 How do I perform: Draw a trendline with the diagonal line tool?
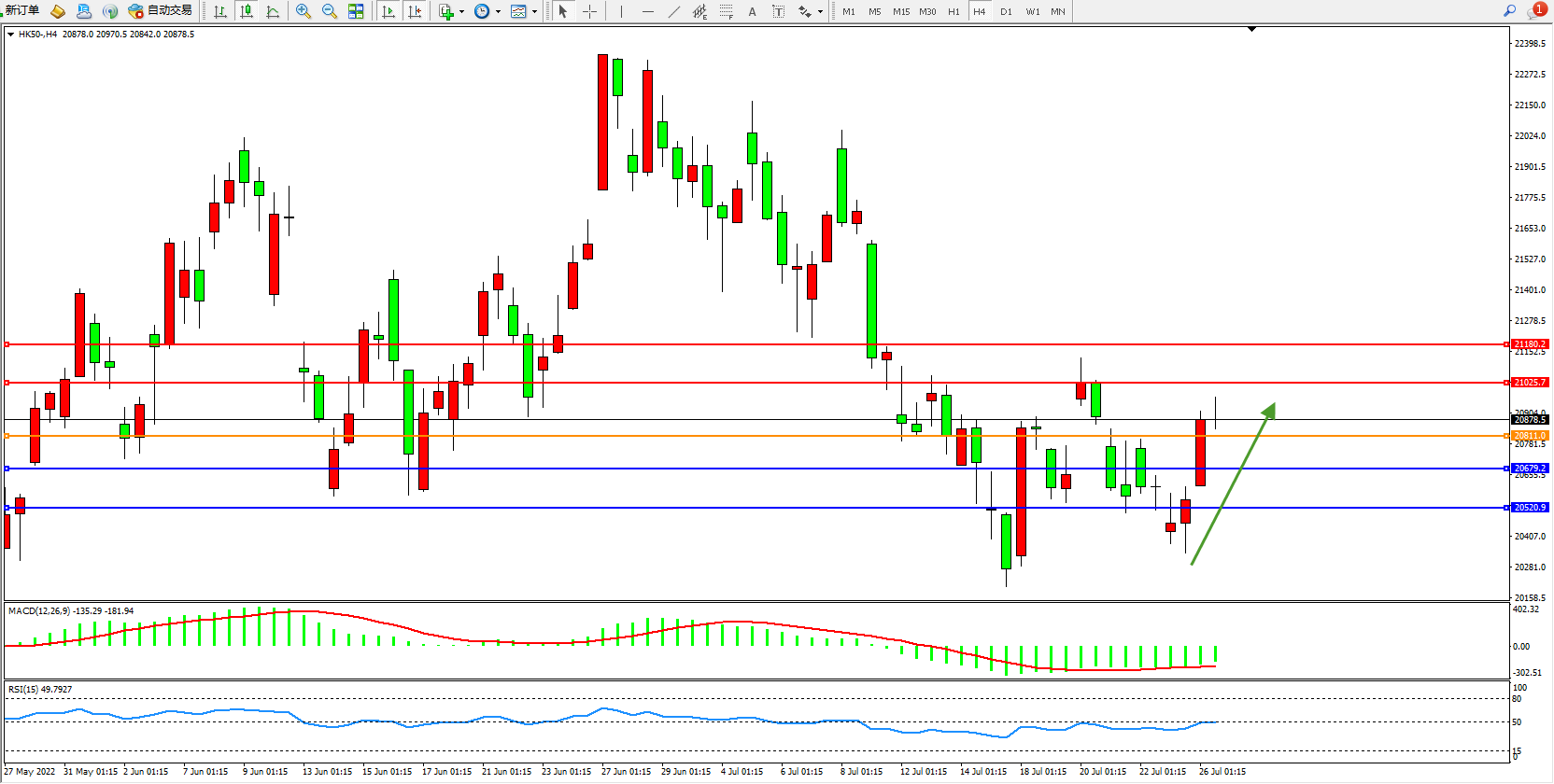(674, 11)
